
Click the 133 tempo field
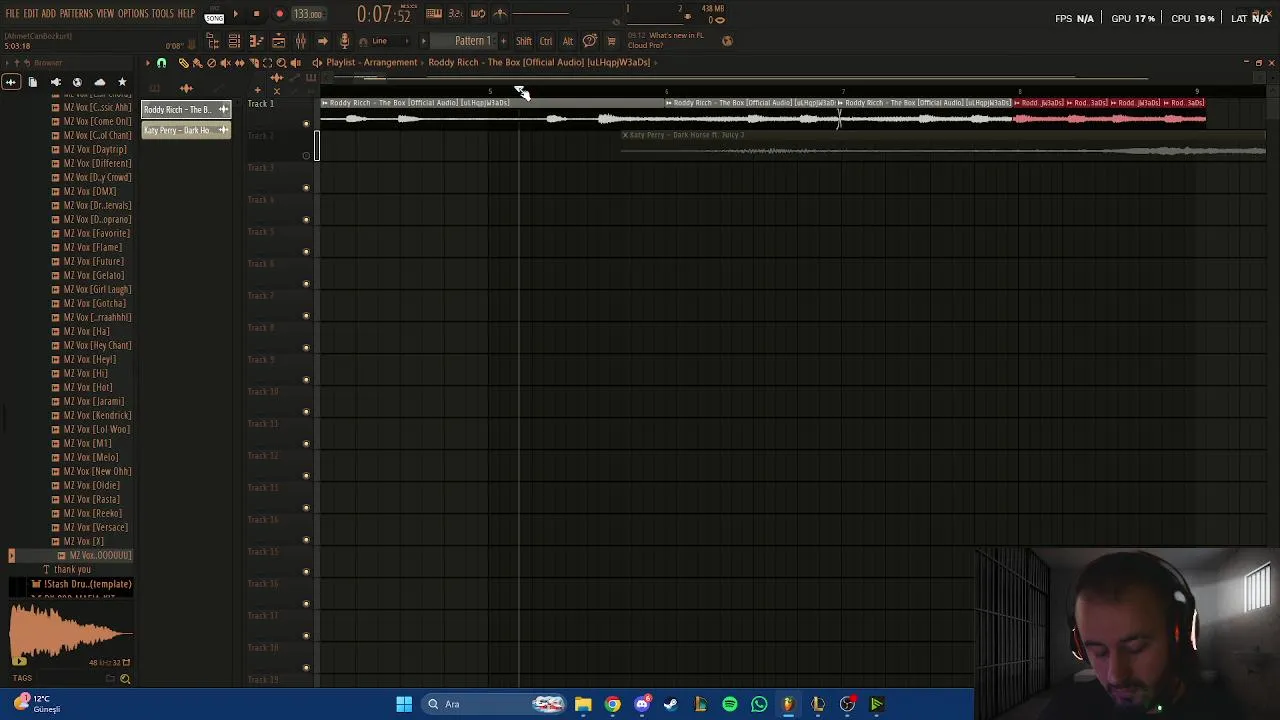click(308, 14)
